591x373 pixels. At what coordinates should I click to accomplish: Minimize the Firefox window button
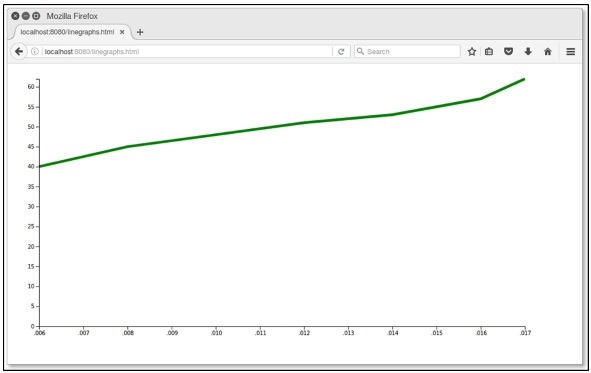click(26, 16)
